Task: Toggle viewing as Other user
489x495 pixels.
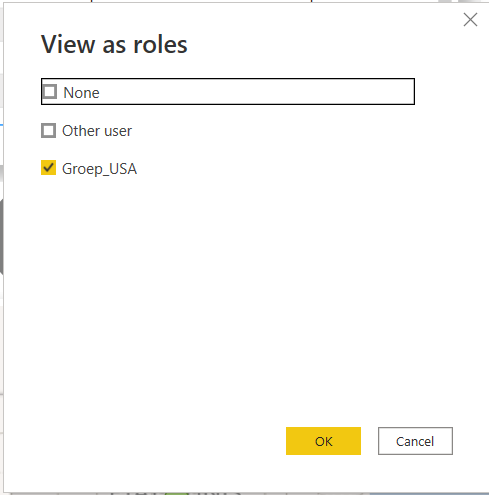Action: point(48,130)
